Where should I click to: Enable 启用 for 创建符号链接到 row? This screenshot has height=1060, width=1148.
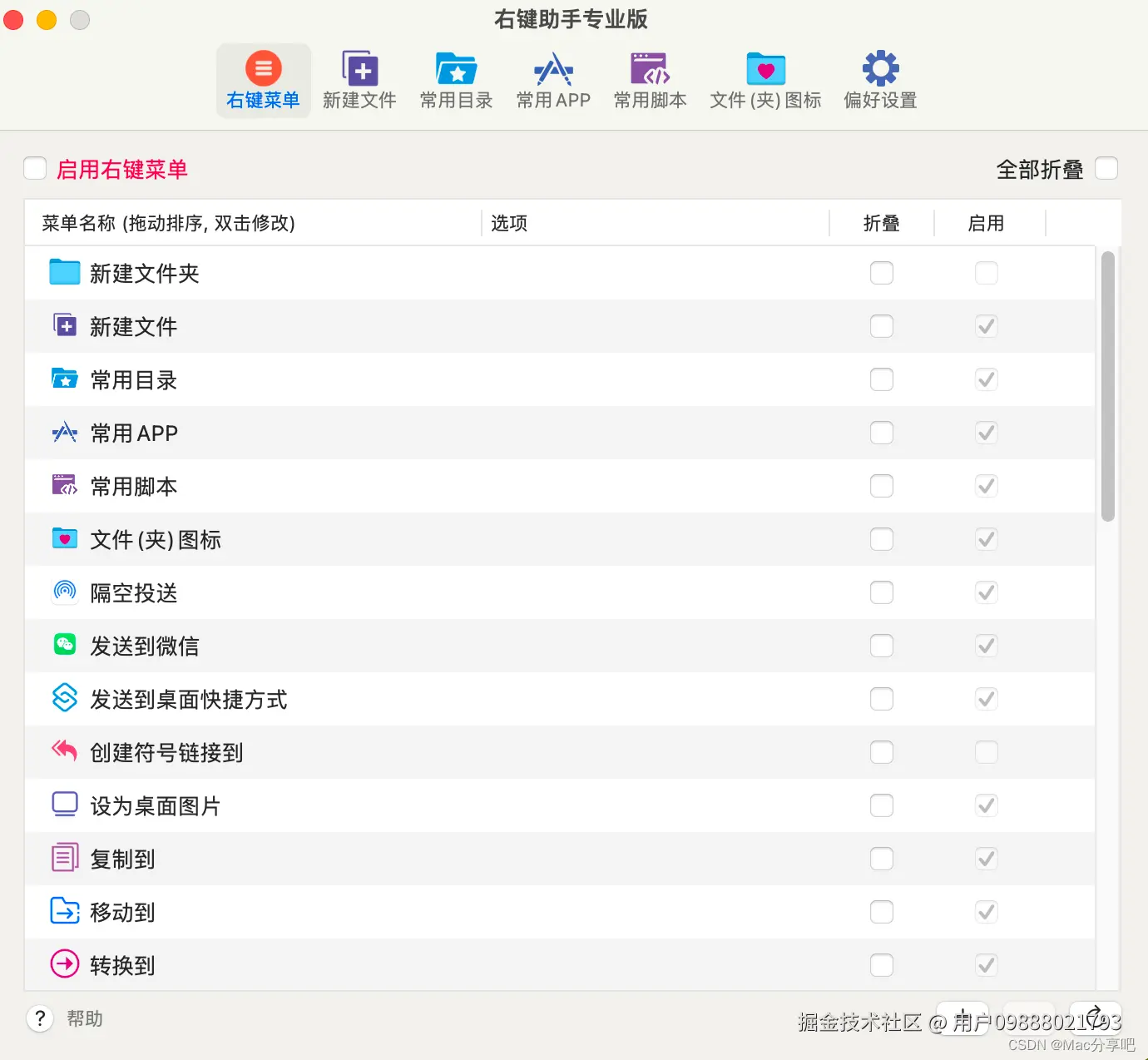986,752
